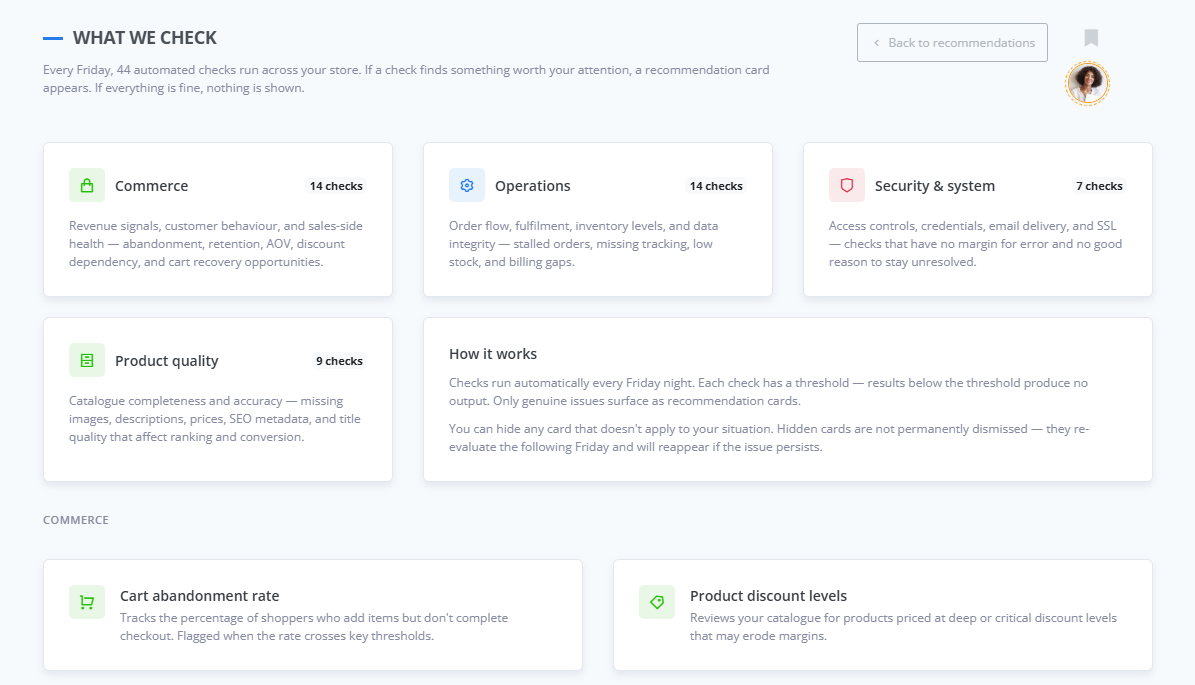The width and height of the screenshot is (1195, 685).
Task: Select the Operations card title
Action: tap(533, 186)
